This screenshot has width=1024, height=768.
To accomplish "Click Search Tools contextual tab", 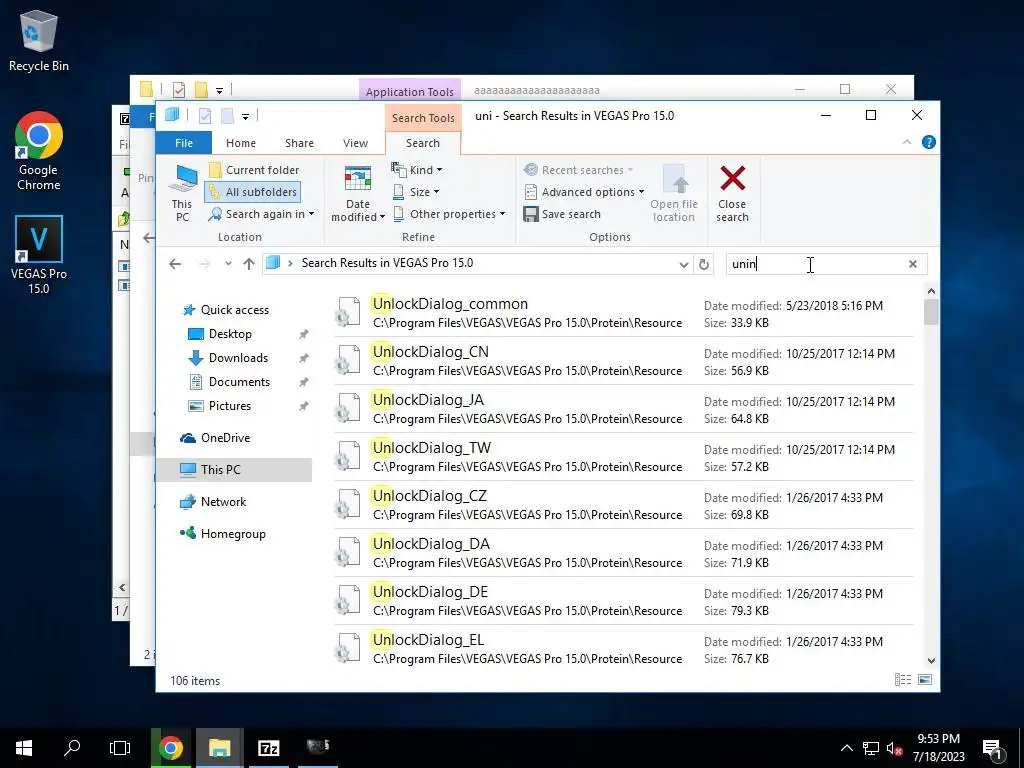I will [423, 118].
